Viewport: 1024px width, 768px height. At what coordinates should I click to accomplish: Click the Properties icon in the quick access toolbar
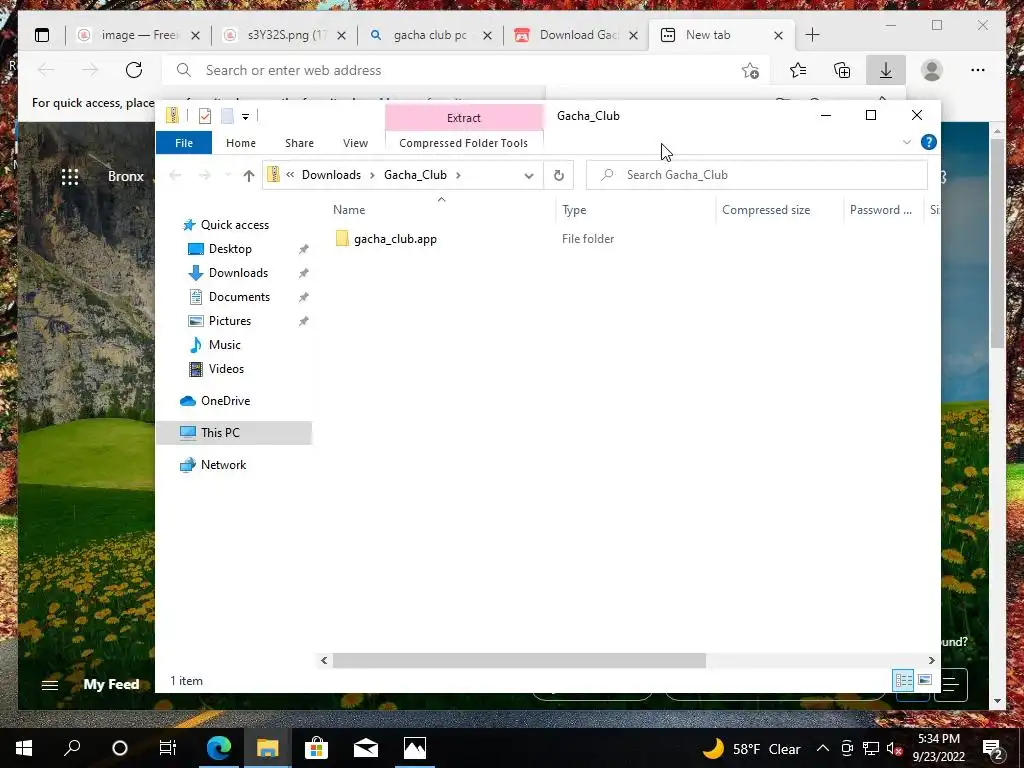(x=205, y=116)
